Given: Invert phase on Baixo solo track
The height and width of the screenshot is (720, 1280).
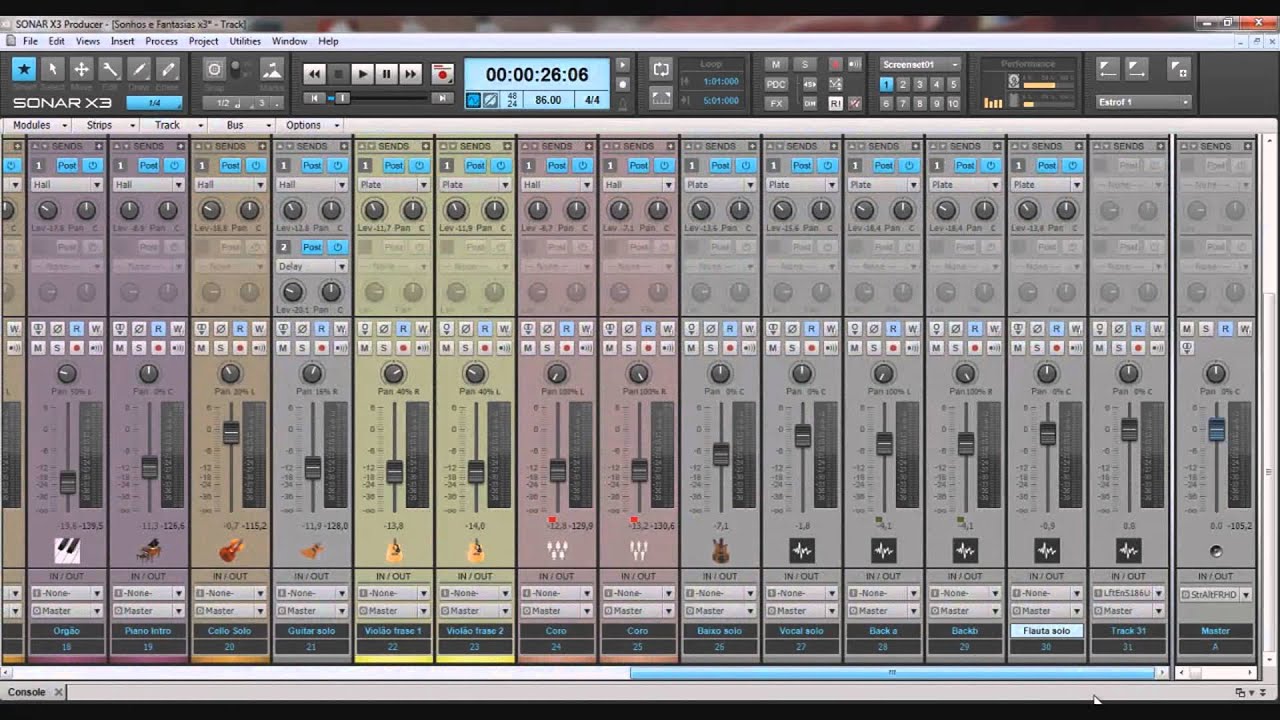Looking at the screenshot, I should 709,328.
